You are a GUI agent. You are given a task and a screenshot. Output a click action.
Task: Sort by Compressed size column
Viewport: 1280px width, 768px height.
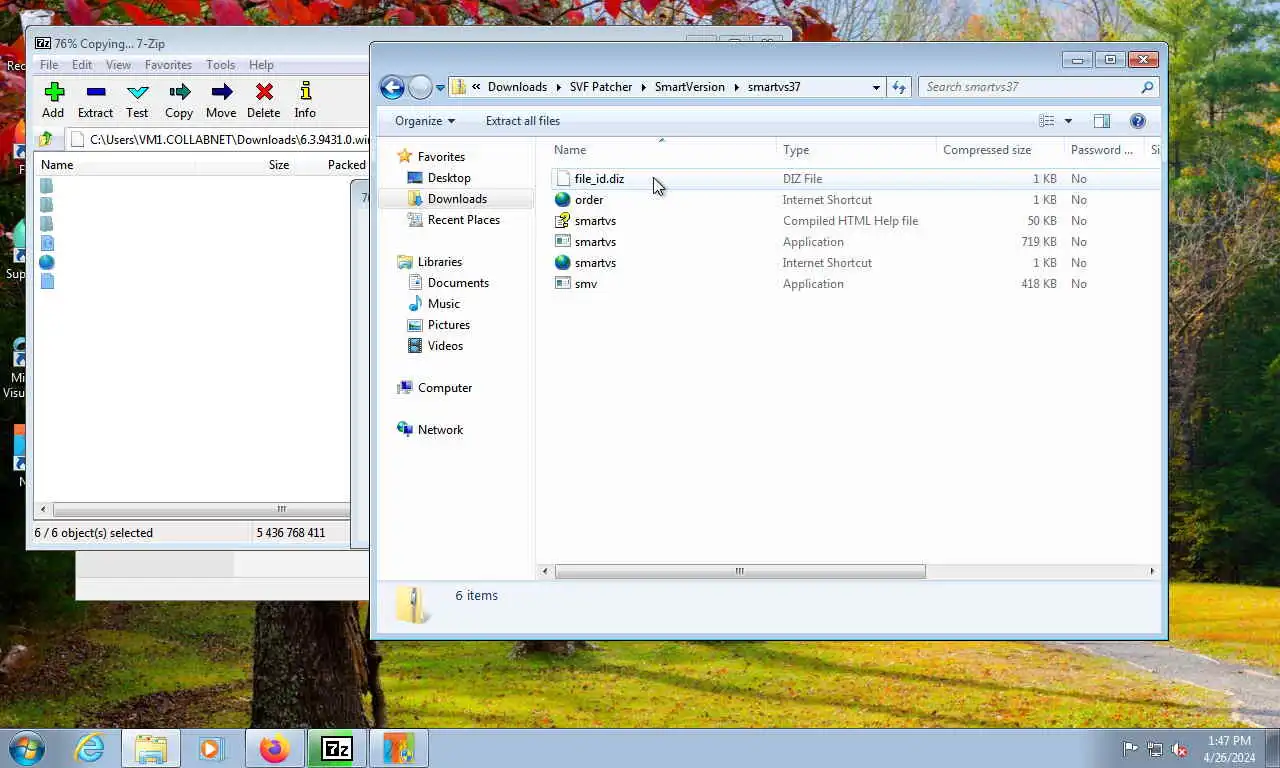tap(1000, 150)
